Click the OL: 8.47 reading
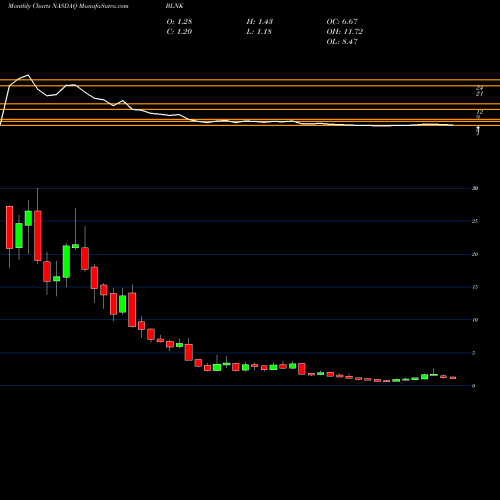The height and width of the screenshot is (500, 500). [x=342, y=41]
